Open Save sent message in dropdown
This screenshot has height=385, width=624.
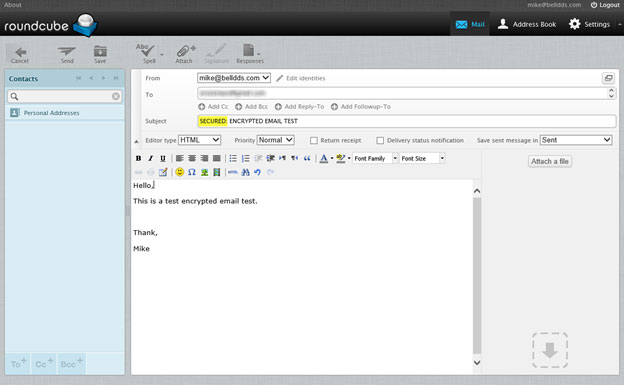pos(576,140)
